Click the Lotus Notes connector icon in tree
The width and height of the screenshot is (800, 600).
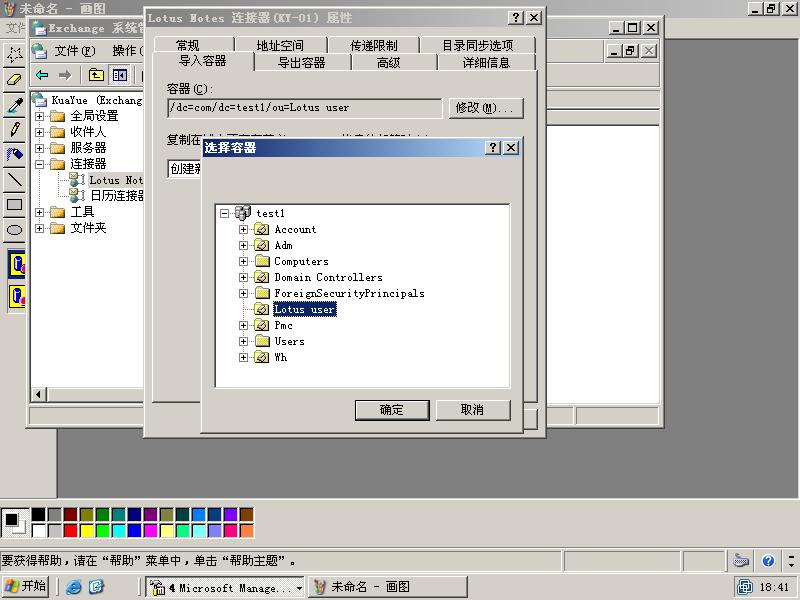pyautogui.click(x=77, y=180)
